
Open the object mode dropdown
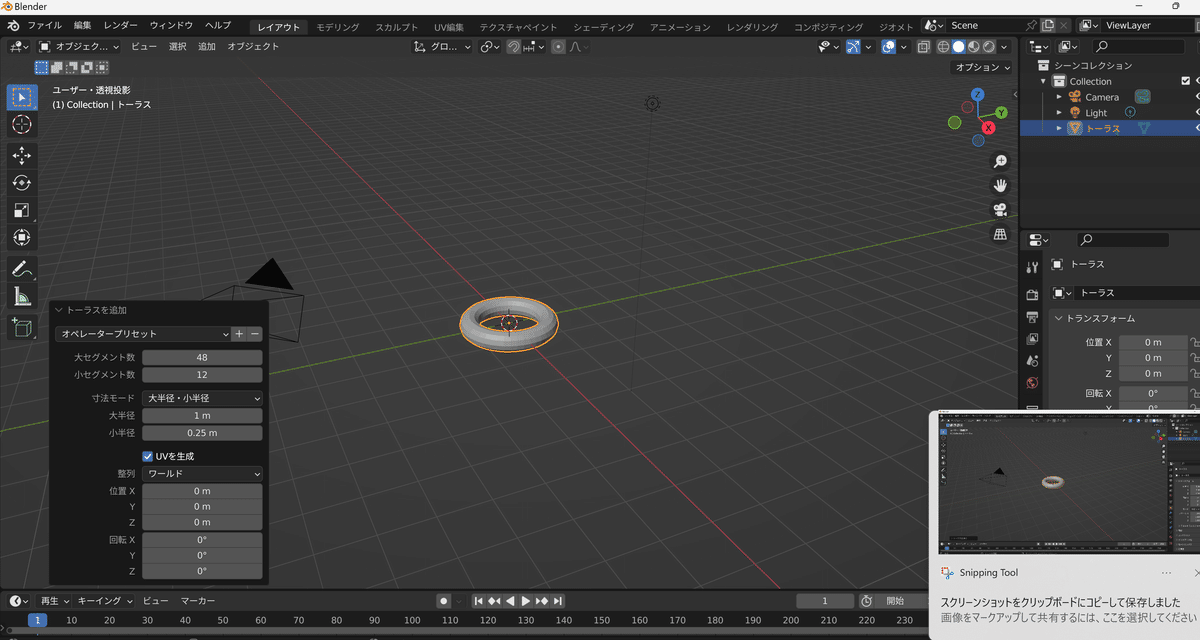tap(79, 47)
